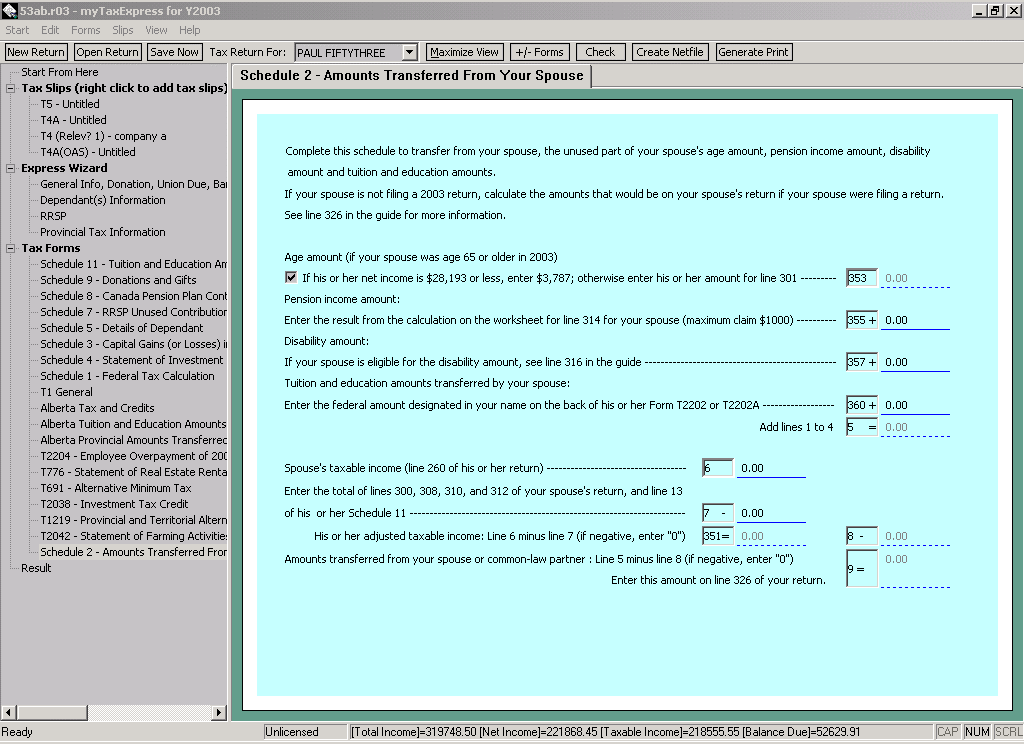Open the Forms menu
1024x744 pixels.
tap(85, 30)
